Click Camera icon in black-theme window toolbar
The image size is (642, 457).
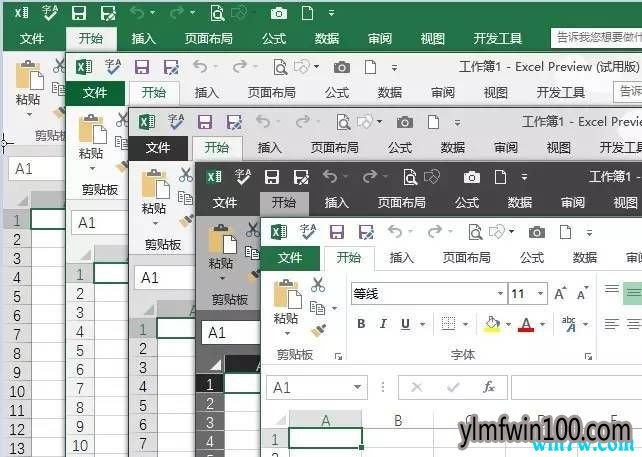[x=471, y=177]
